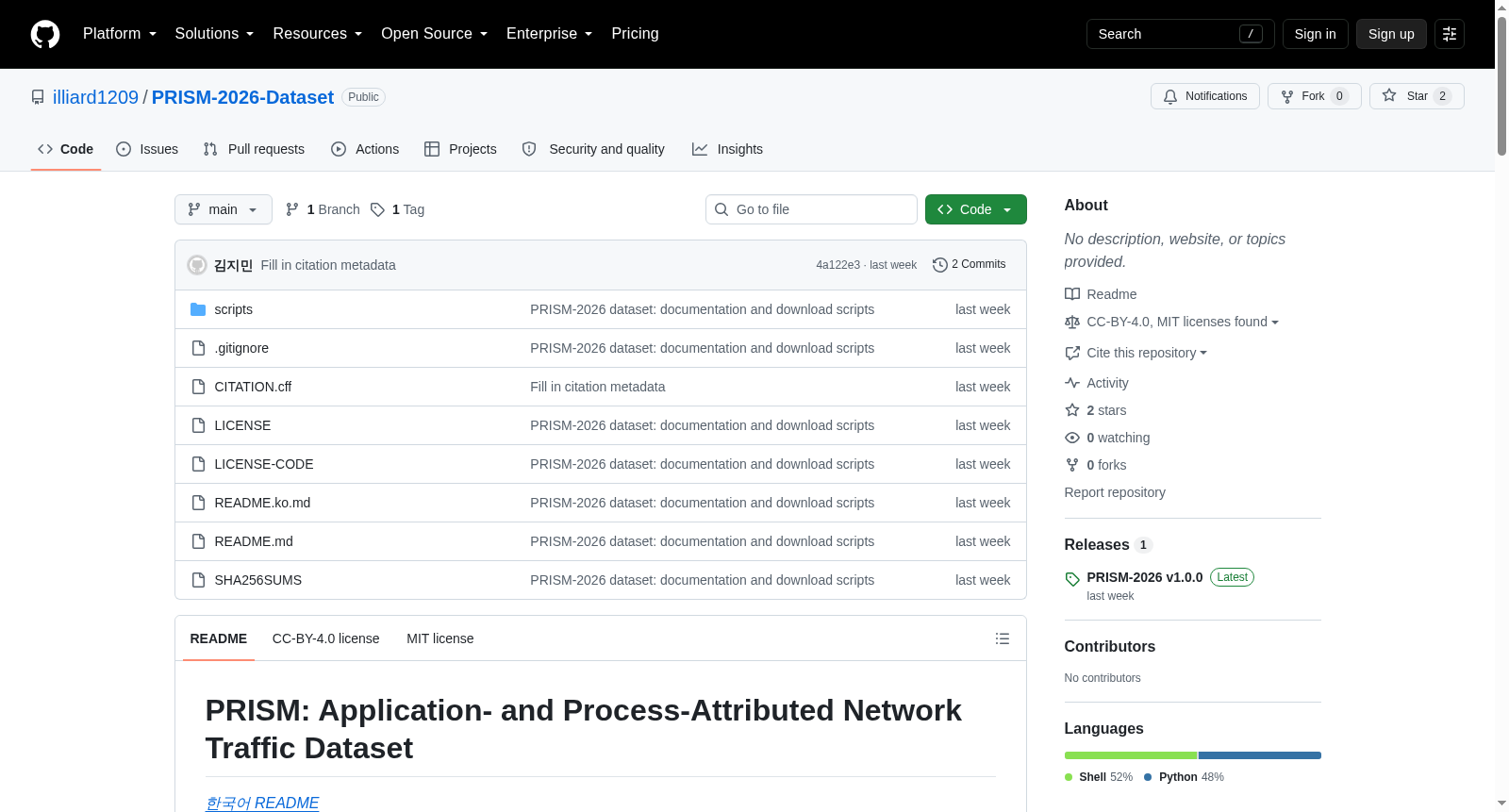Switch to the Pull requests tab
The height and width of the screenshot is (812, 1509).
click(254, 149)
